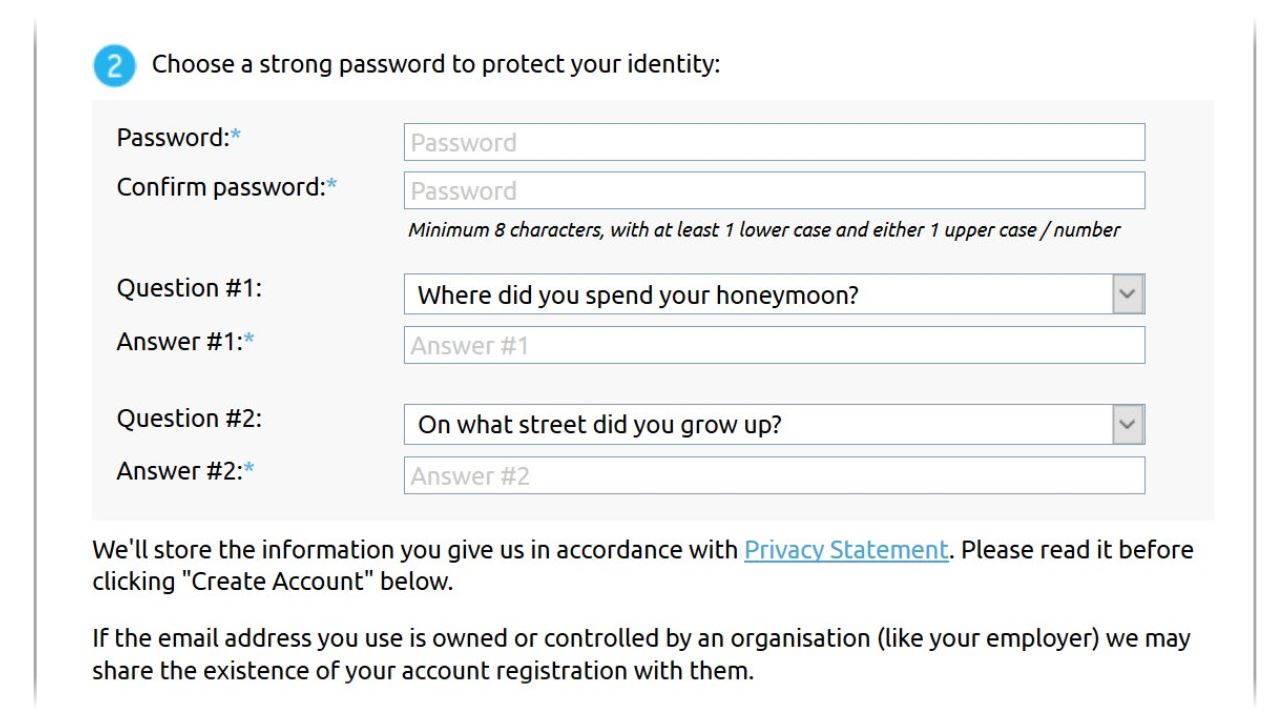Open the 'On what street' question dropdown

[774, 424]
